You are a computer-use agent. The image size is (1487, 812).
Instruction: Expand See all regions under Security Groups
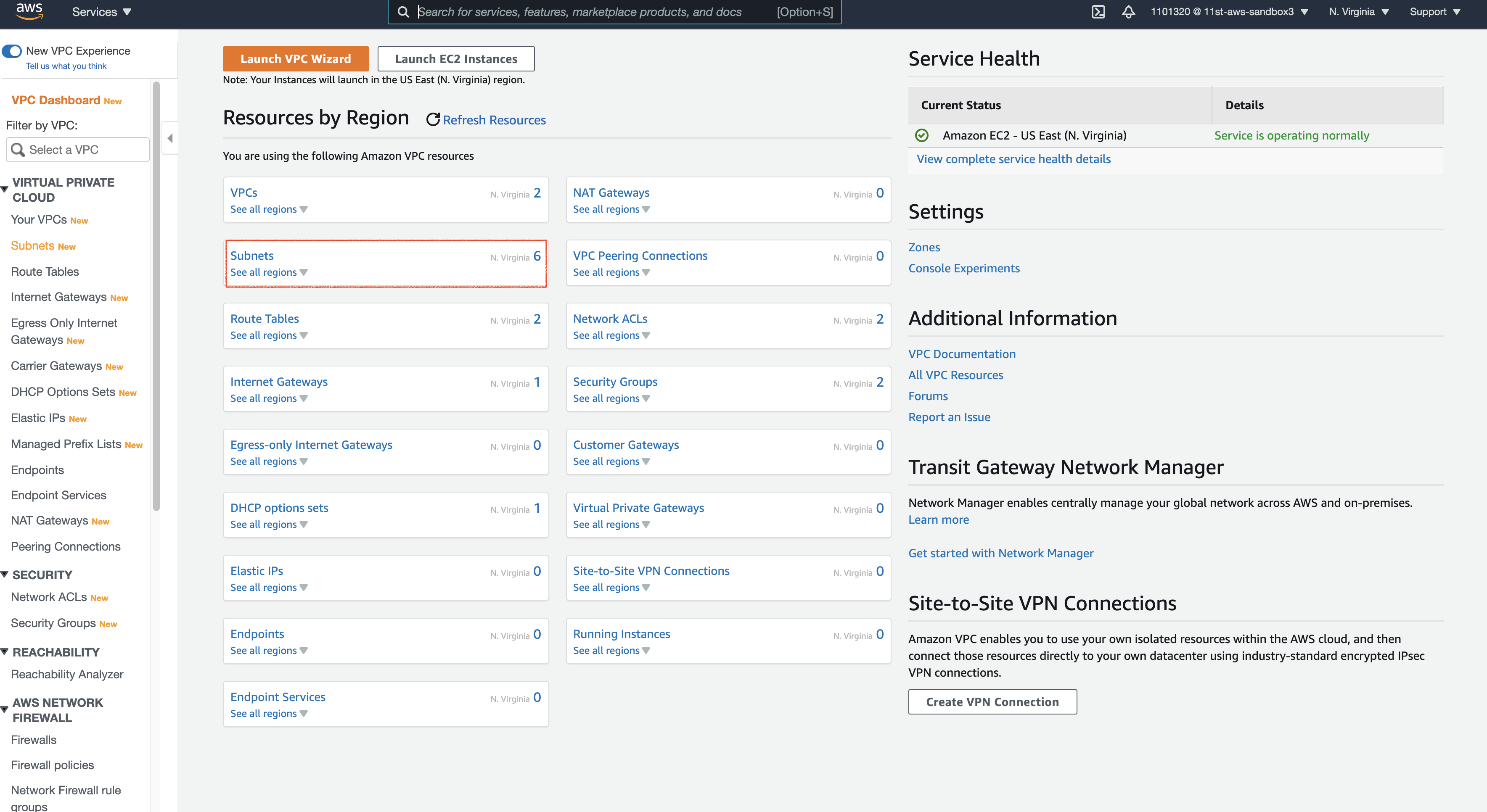(611, 398)
